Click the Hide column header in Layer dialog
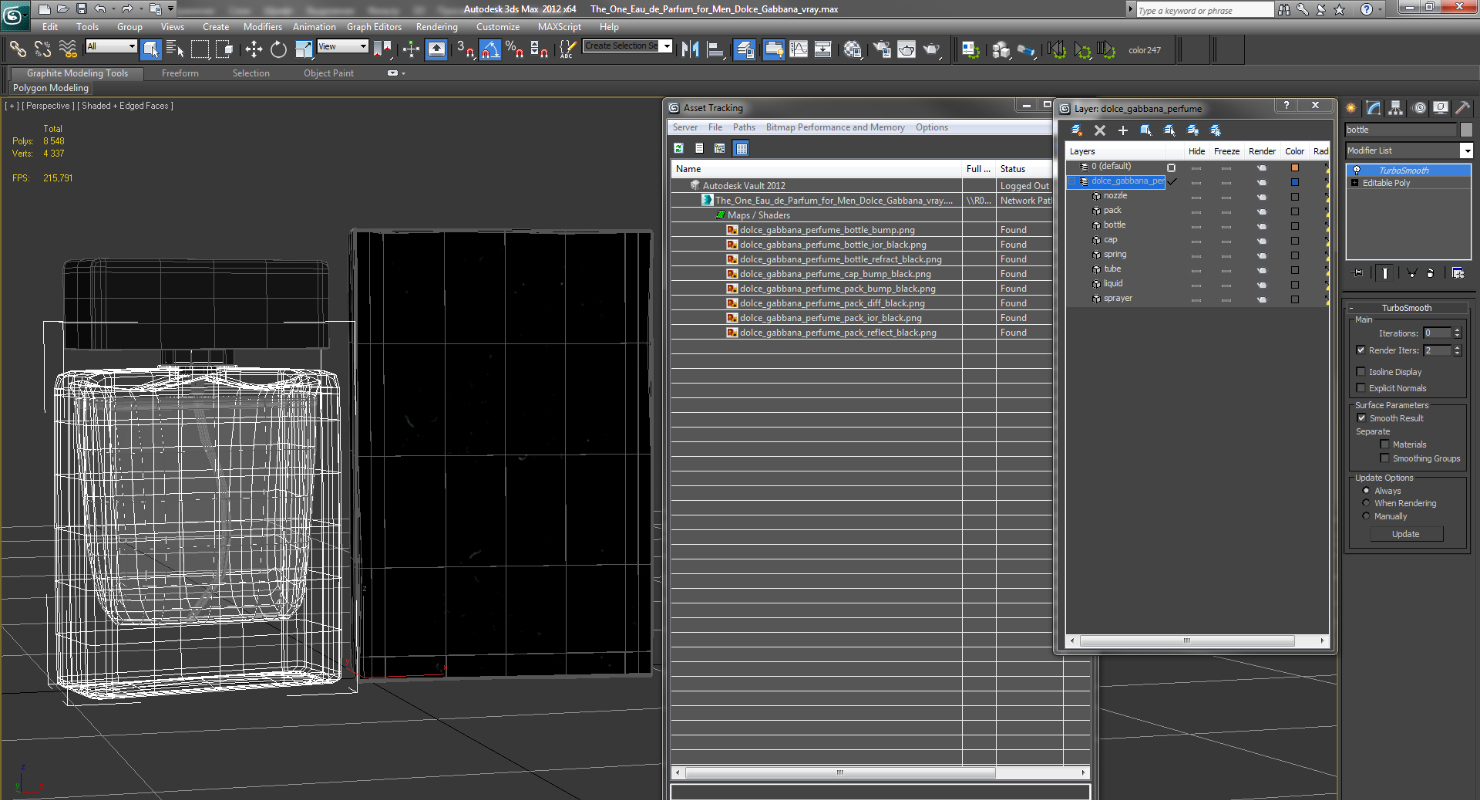 click(x=1196, y=151)
